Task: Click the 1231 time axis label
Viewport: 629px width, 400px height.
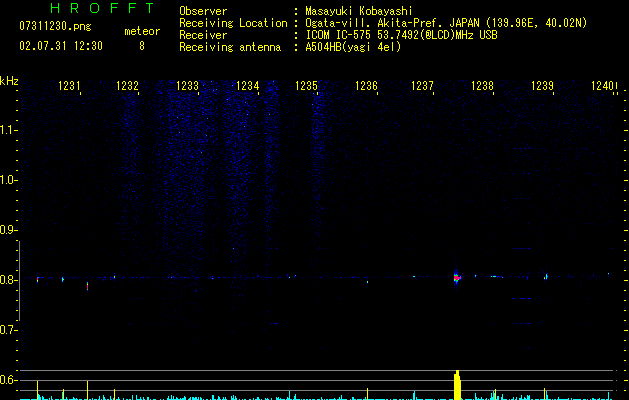Action: pos(69,86)
